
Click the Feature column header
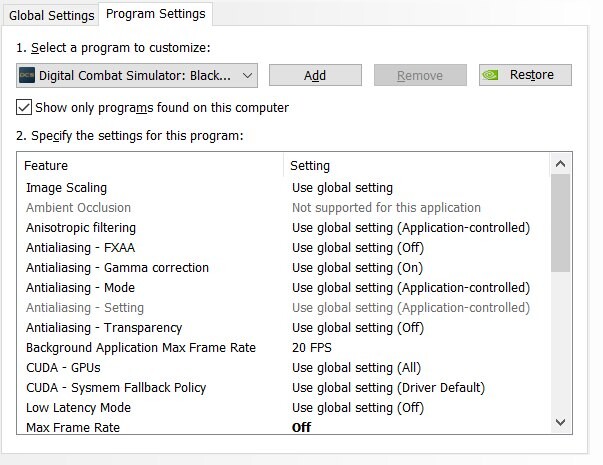(x=46, y=165)
